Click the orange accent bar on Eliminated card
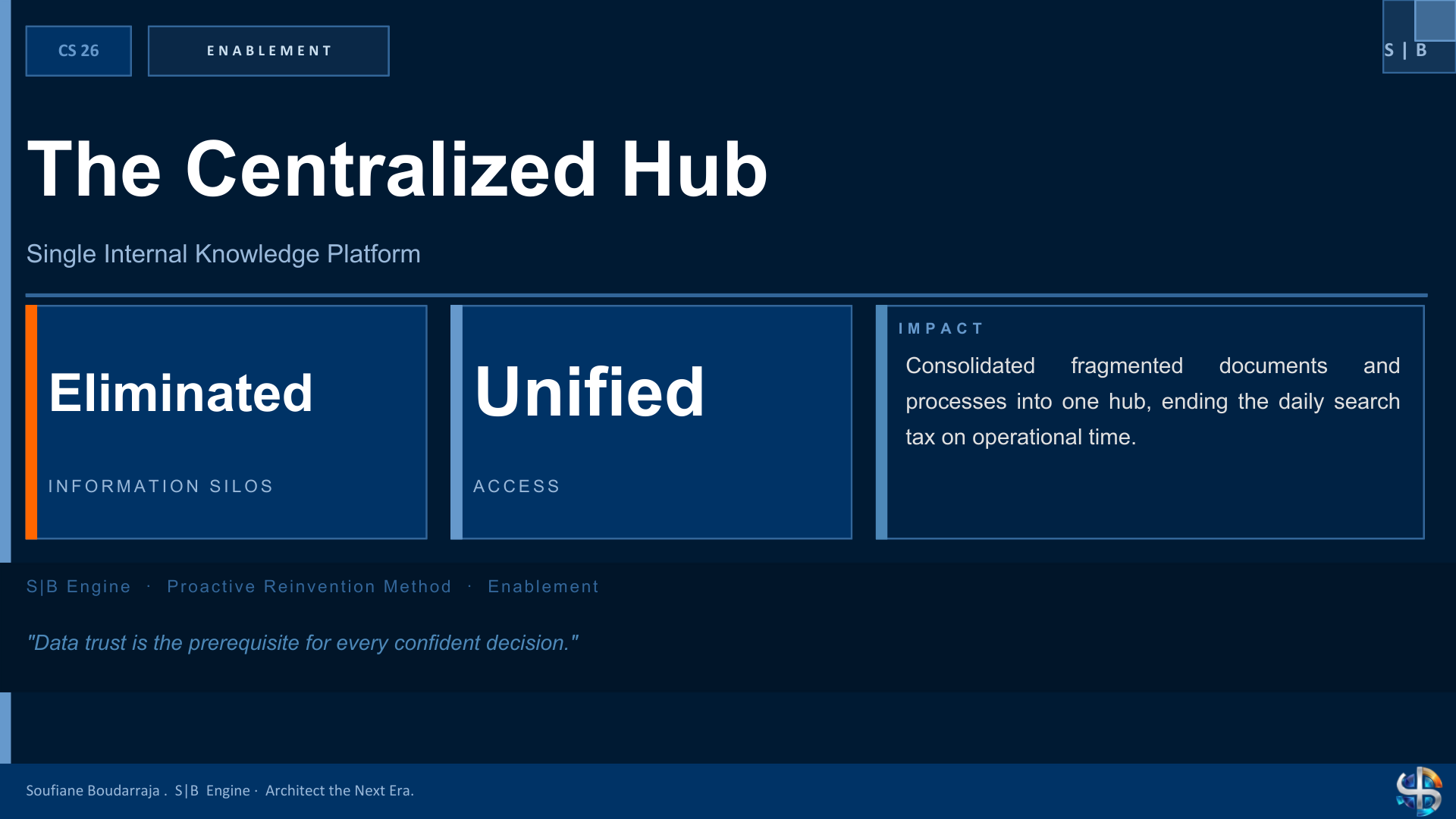This screenshot has height=819, width=1456. click(x=31, y=422)
